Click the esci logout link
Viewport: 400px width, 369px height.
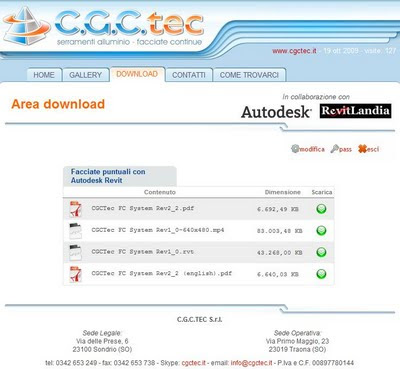click(x=373, y=149)
